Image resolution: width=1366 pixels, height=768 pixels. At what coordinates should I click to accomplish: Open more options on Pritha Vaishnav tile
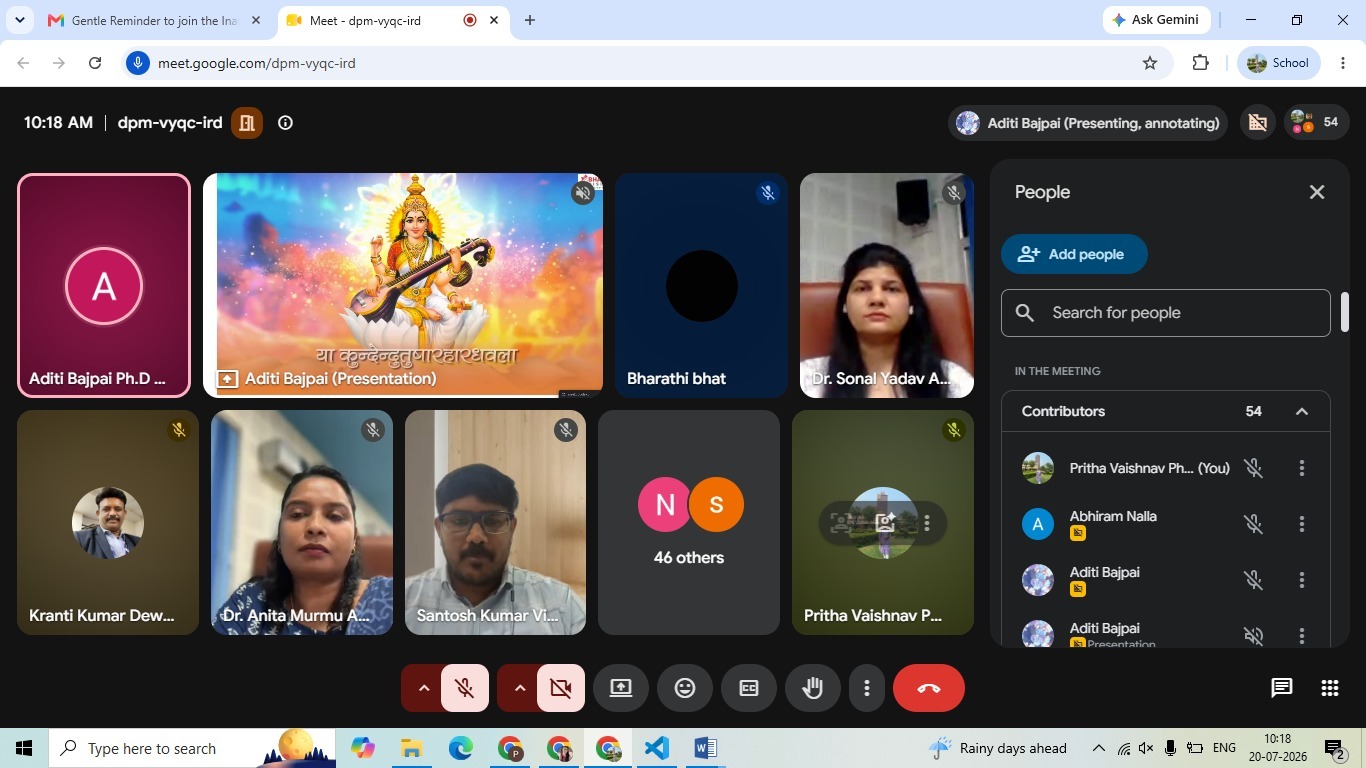click(x=927, y=522)
